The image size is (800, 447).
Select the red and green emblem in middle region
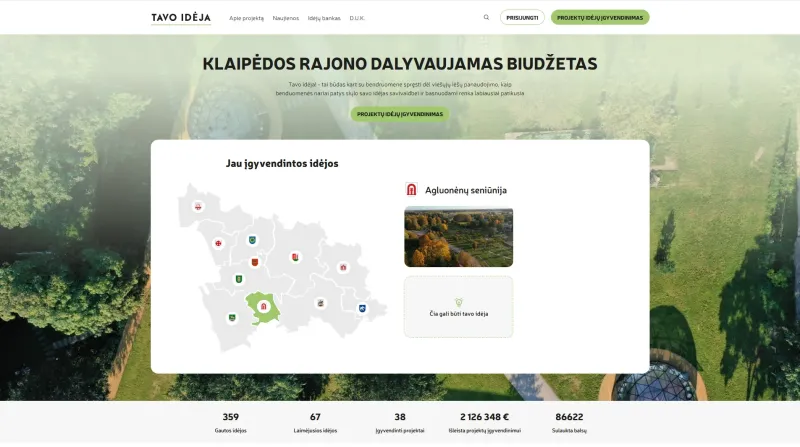pyautogui.click(x=295, y=257)
